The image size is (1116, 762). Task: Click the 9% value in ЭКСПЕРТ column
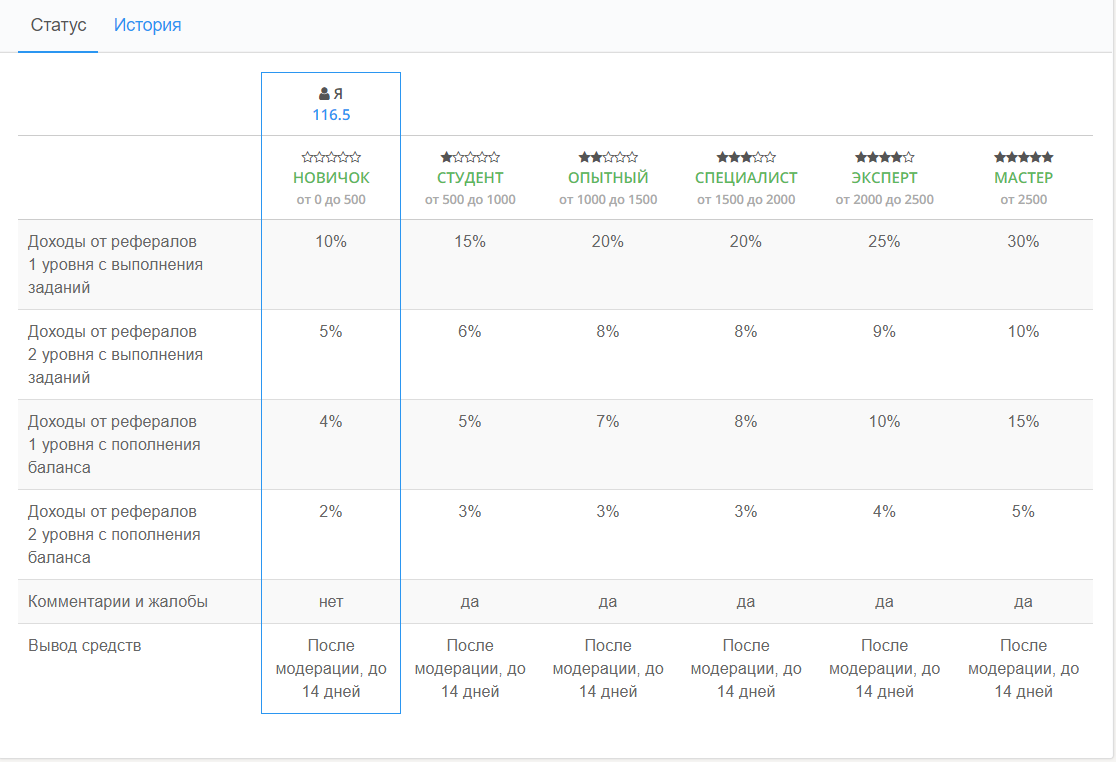pyautogui.click(x=884, y=332)
